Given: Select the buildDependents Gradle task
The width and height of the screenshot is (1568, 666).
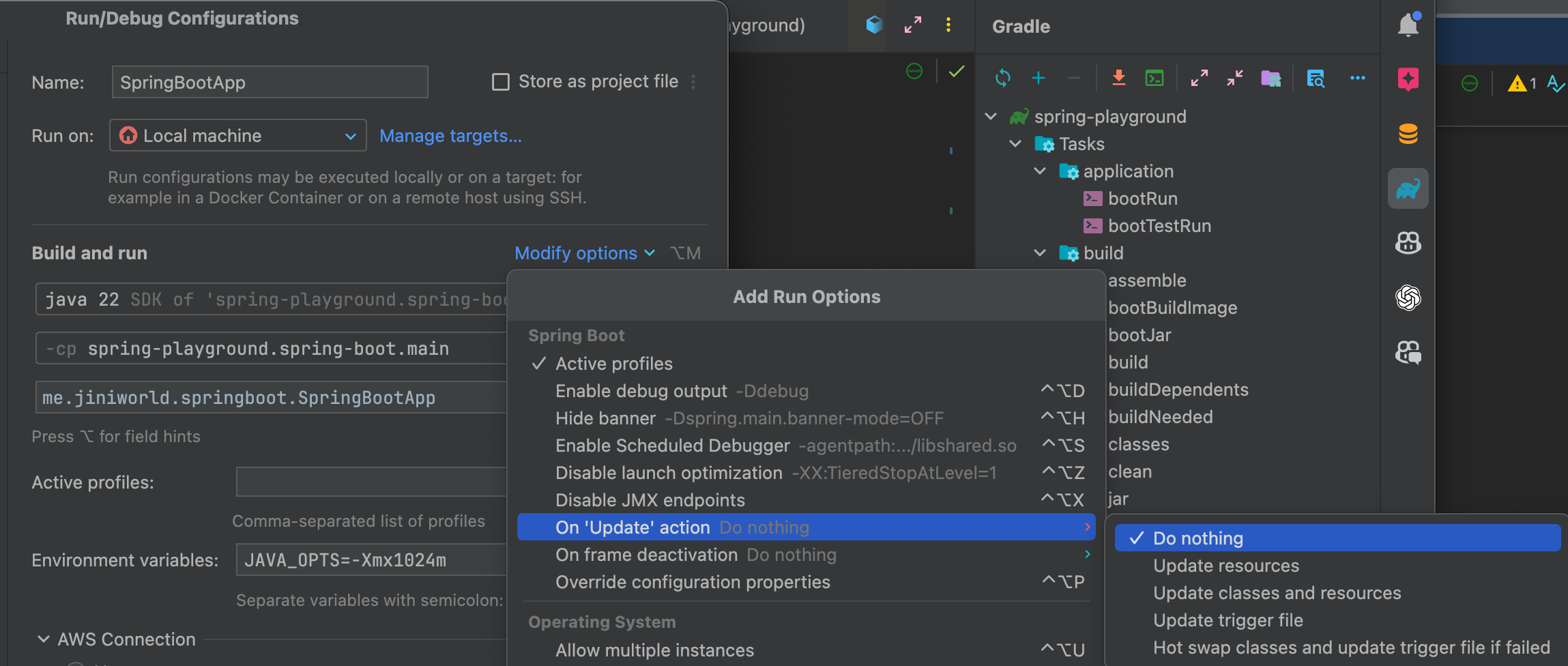Looking at the screenshot, I should (1178, 390).
